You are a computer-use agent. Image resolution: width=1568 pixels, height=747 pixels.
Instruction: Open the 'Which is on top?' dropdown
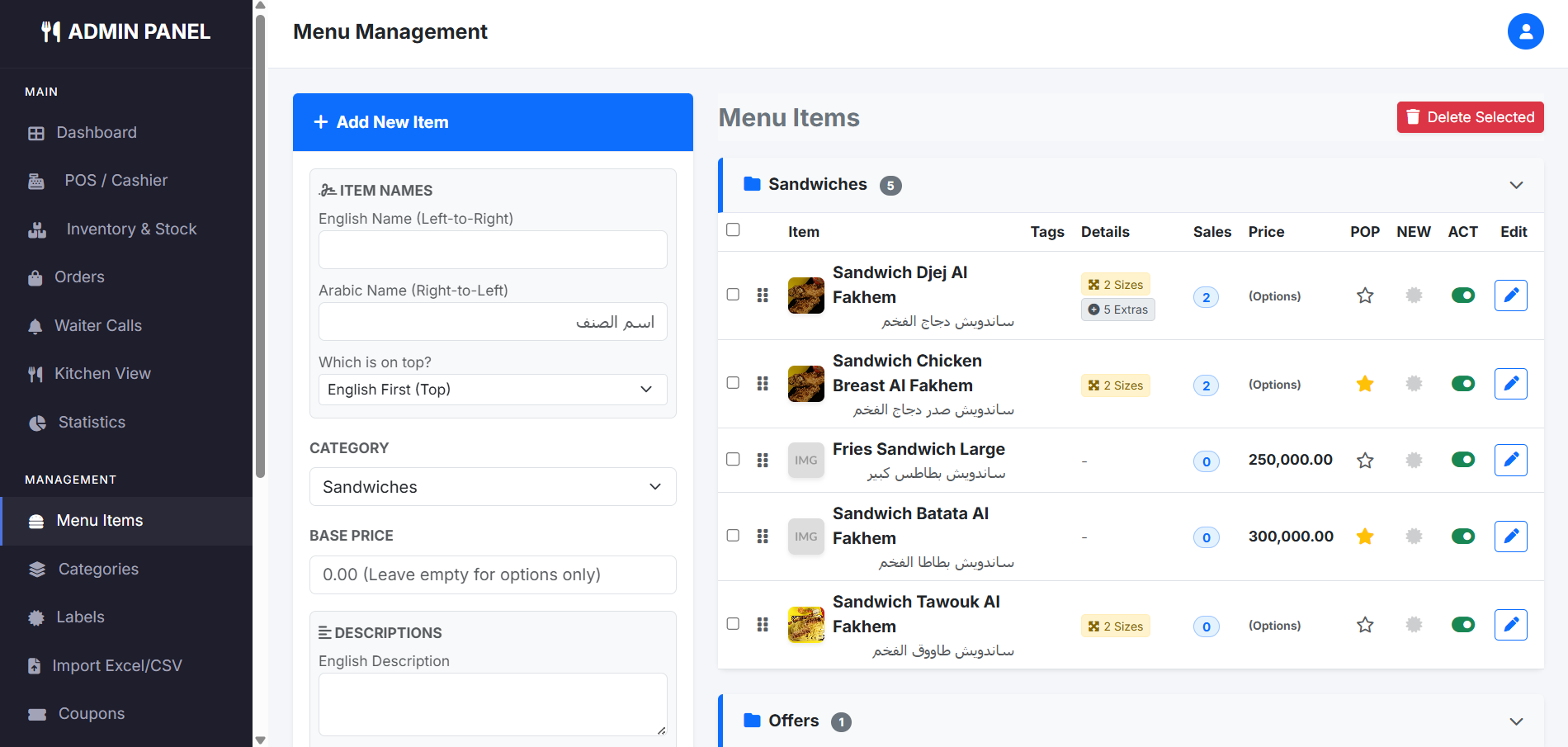(493, 390)
